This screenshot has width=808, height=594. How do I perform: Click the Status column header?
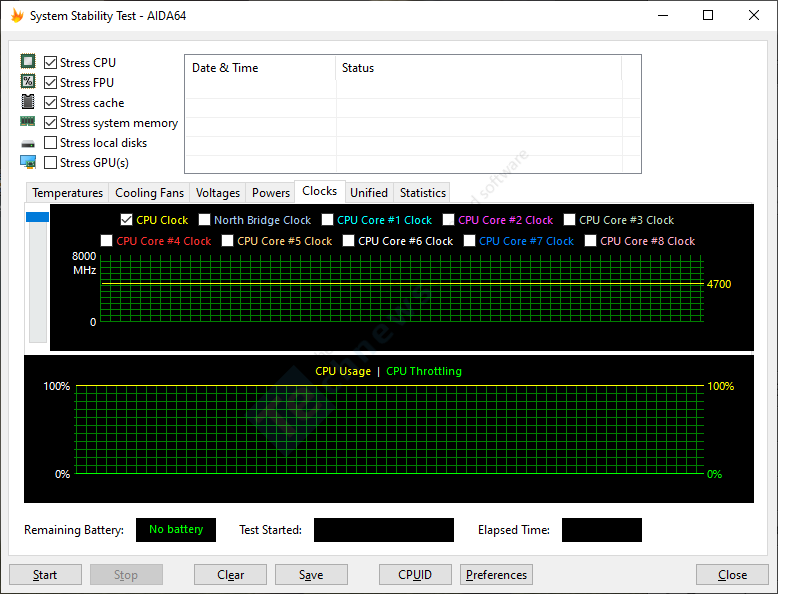point(479,67)
